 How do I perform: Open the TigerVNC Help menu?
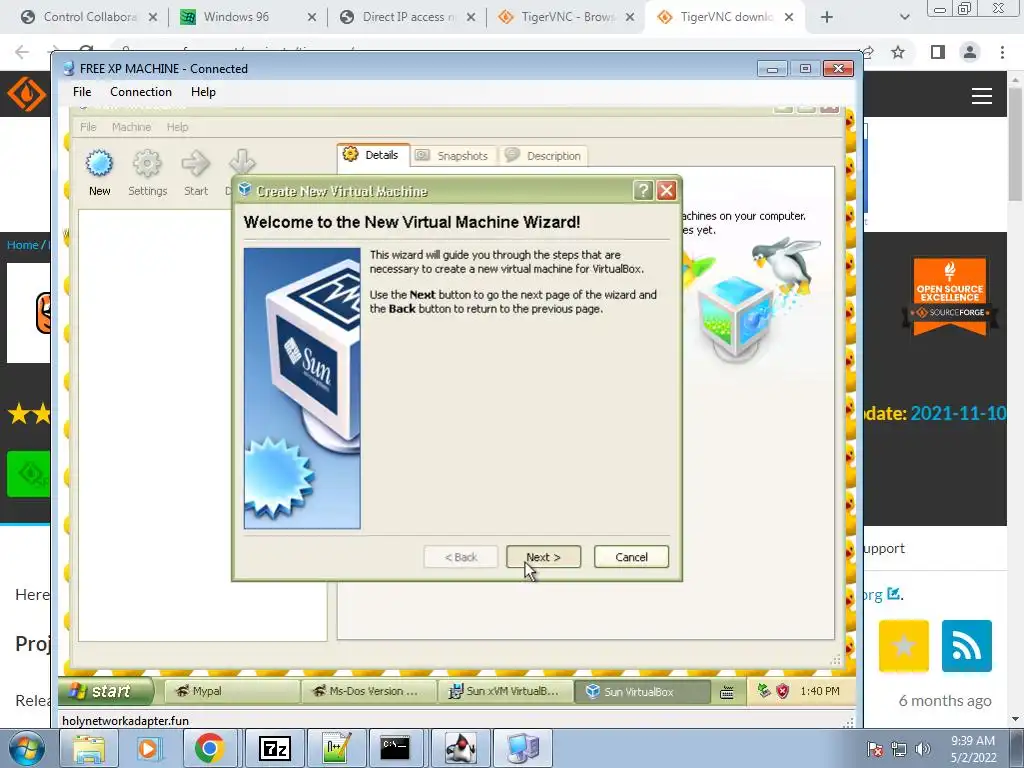tap(203, 92)
